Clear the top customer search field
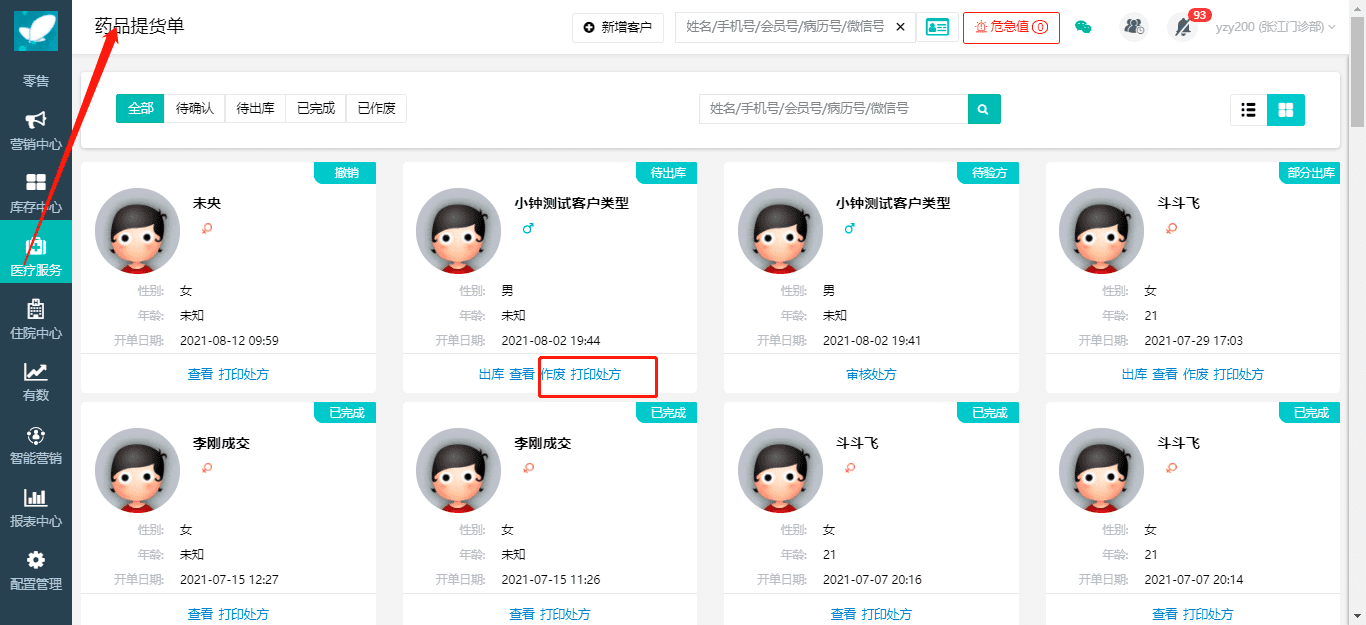Screen dimensions: 1366x625 click(900, 27)
